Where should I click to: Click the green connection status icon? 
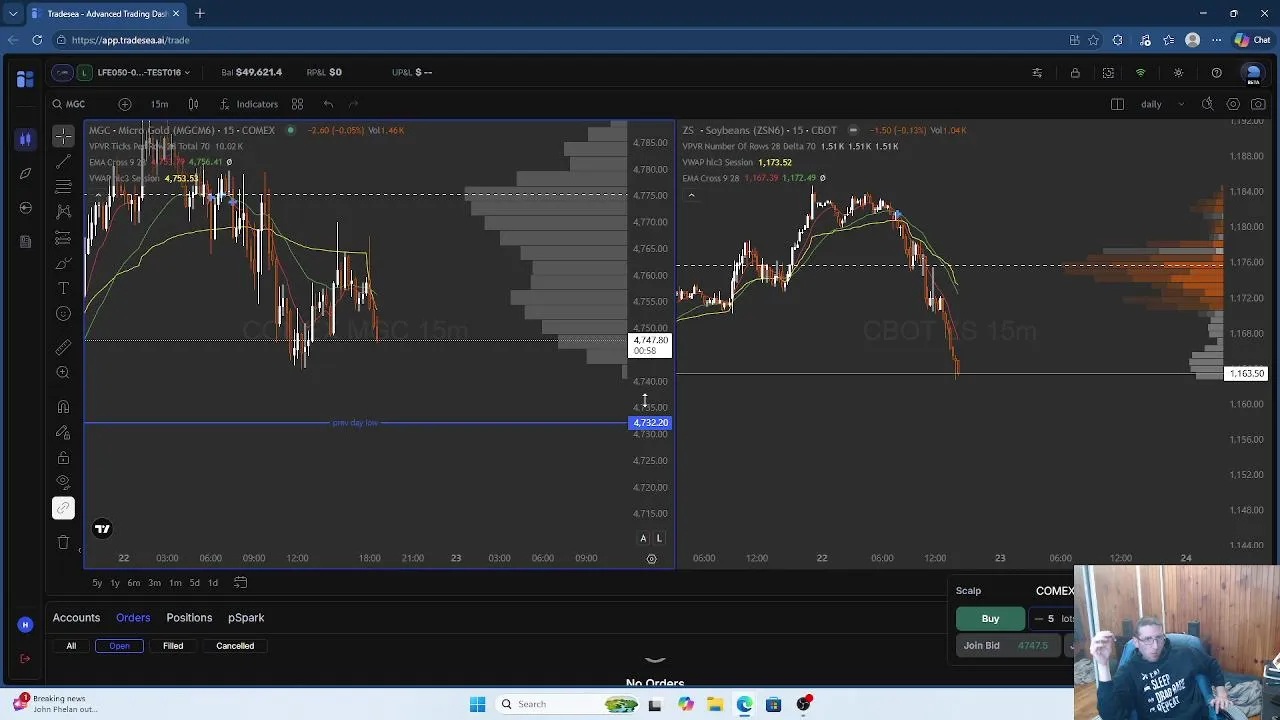pyautogui.click(x=1140, y=73)
